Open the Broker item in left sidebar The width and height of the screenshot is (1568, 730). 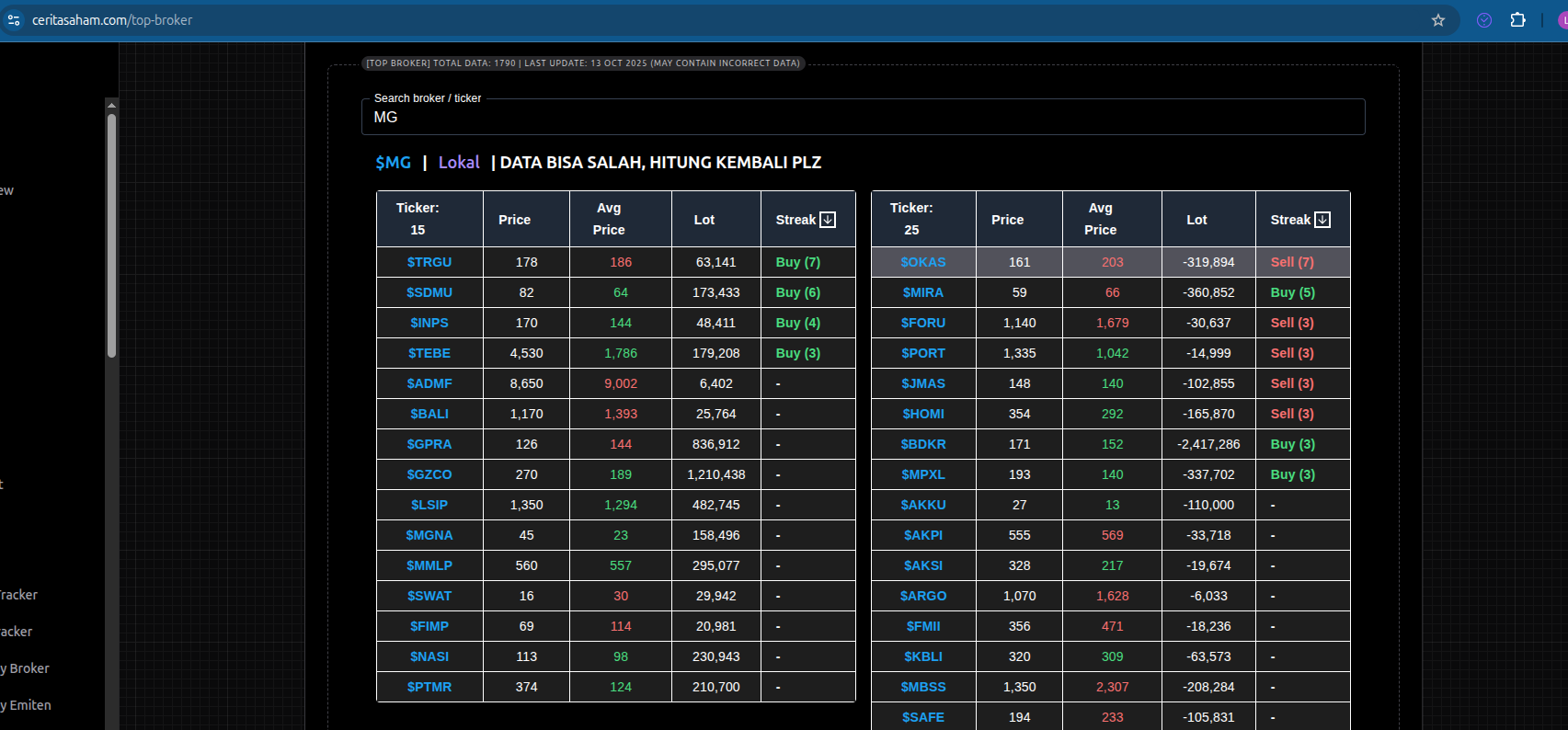[28, 668]
